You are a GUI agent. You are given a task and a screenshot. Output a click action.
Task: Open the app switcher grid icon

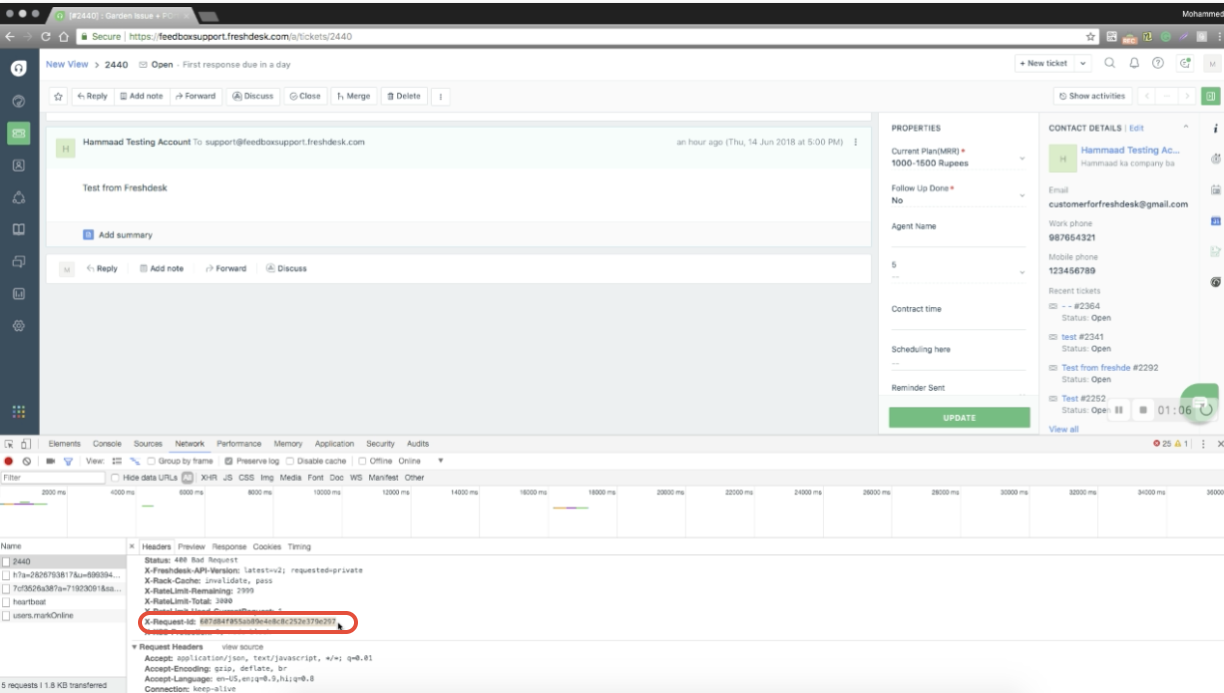[18, 412]
